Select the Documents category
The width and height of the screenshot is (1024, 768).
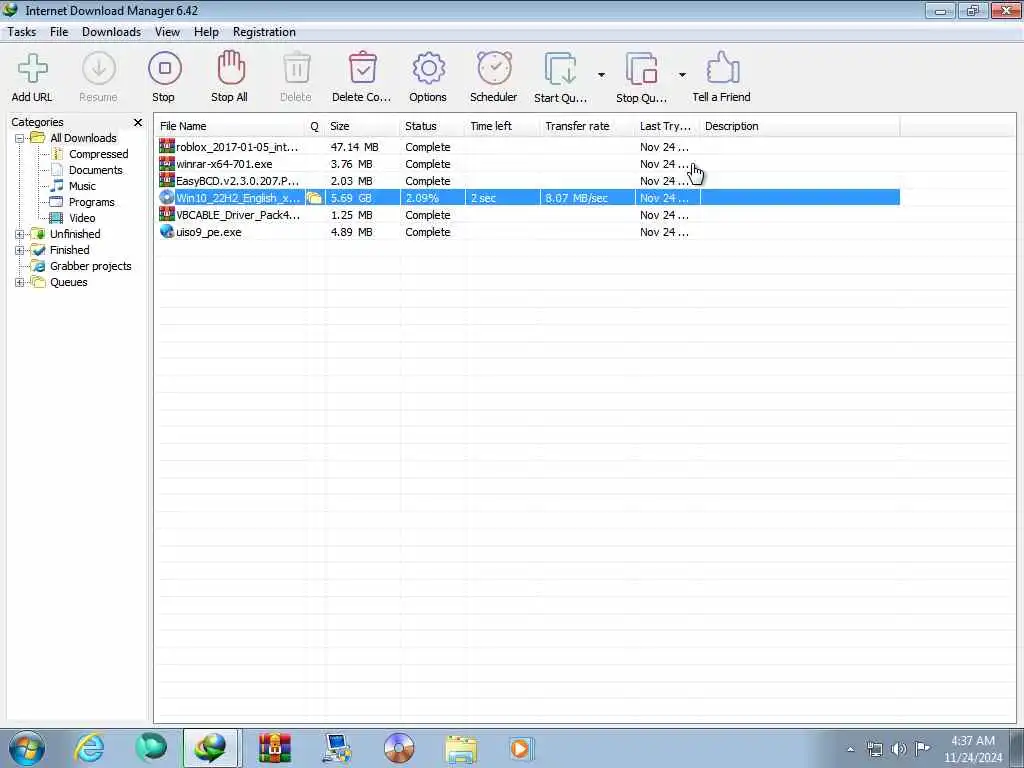coord(95,170)
